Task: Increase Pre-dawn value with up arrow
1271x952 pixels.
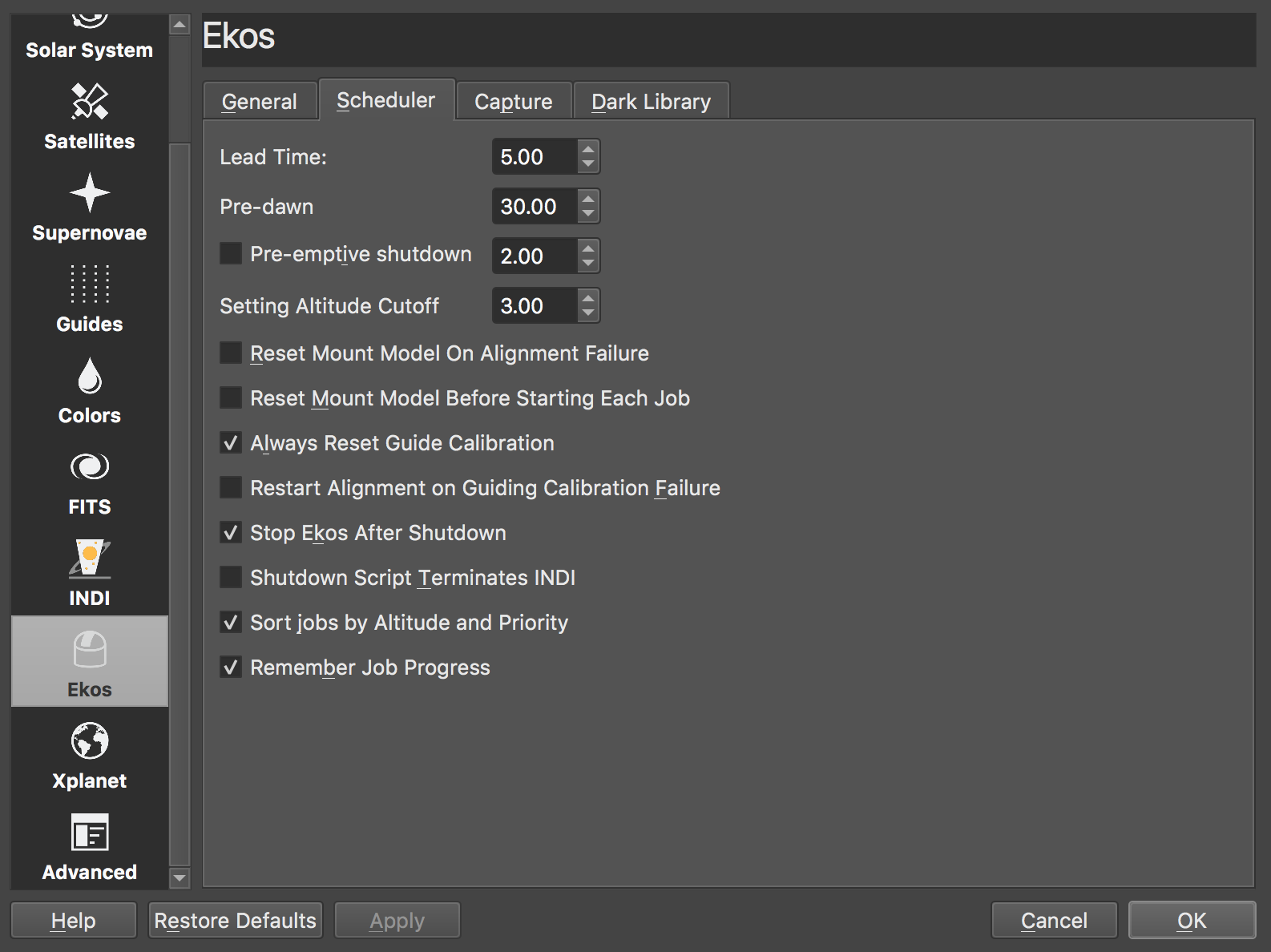Action: [x=588, y=199]
